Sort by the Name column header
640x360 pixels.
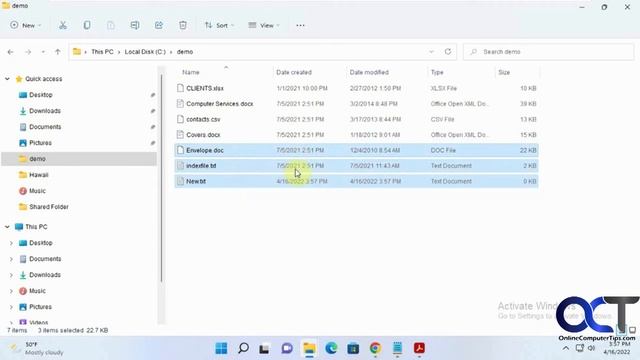click(191, 72)
